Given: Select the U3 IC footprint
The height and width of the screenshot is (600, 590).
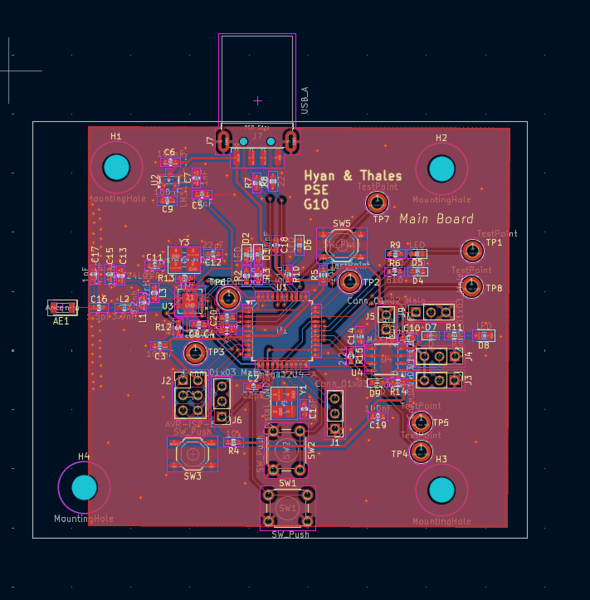Looking at the screenshot, I should pos(189,301).
